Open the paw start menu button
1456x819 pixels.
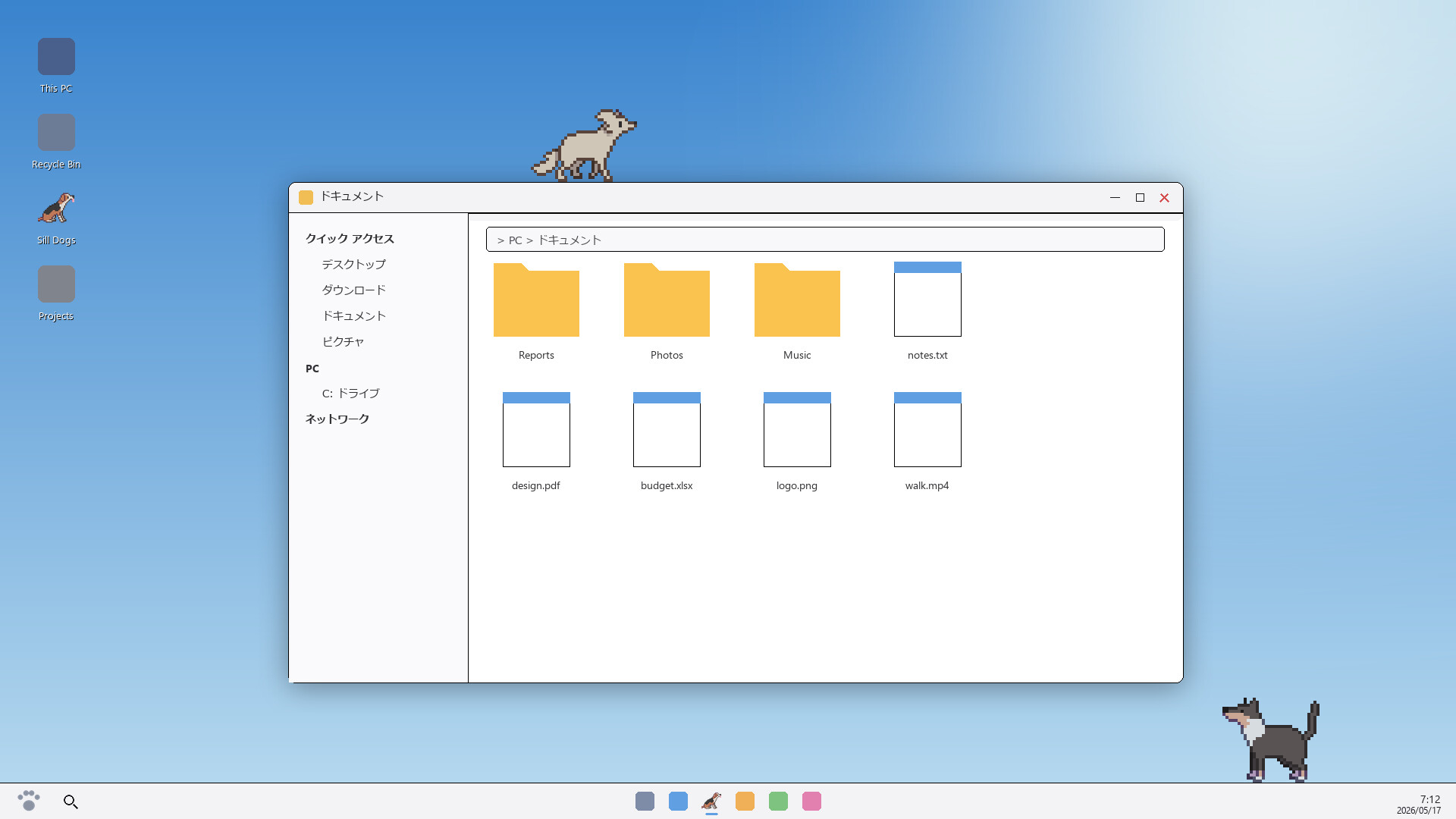[29, 801]
